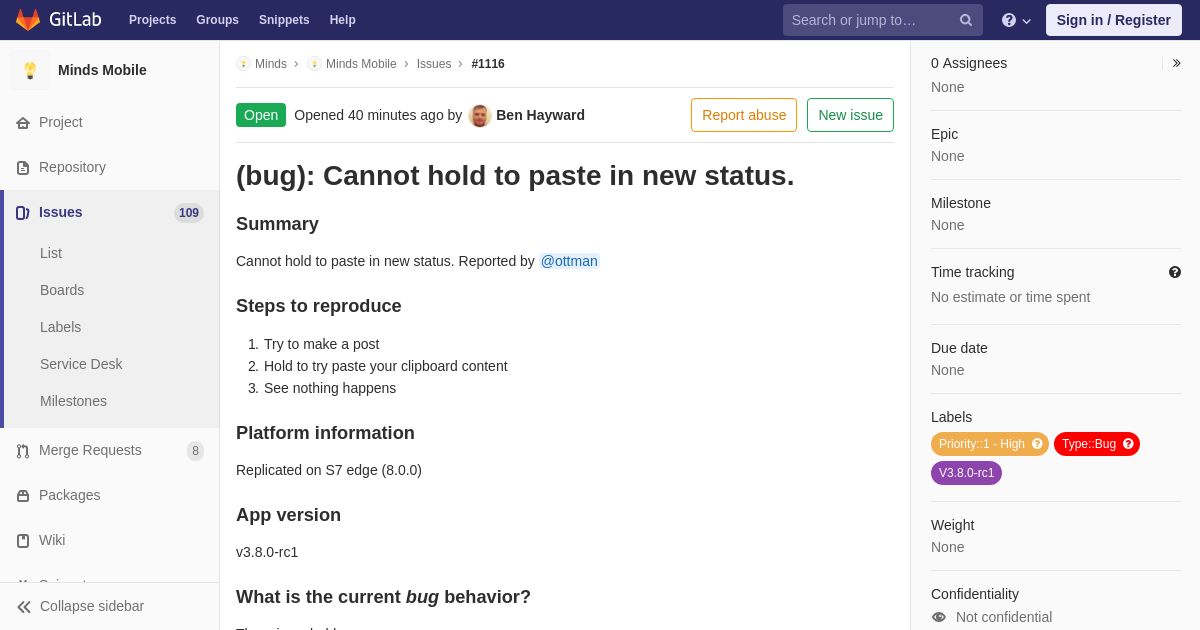Click the Wiki sidebar item
This screenshot has height=630, width=1200.
tap(110, 540)
